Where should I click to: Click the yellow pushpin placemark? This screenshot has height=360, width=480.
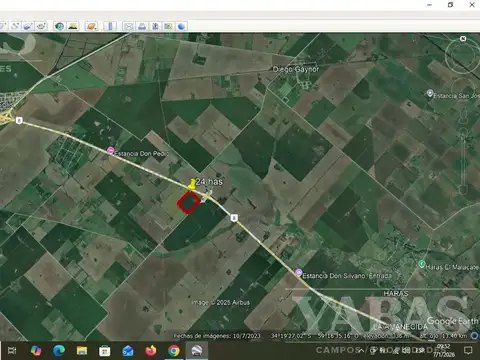pos(192,184)
